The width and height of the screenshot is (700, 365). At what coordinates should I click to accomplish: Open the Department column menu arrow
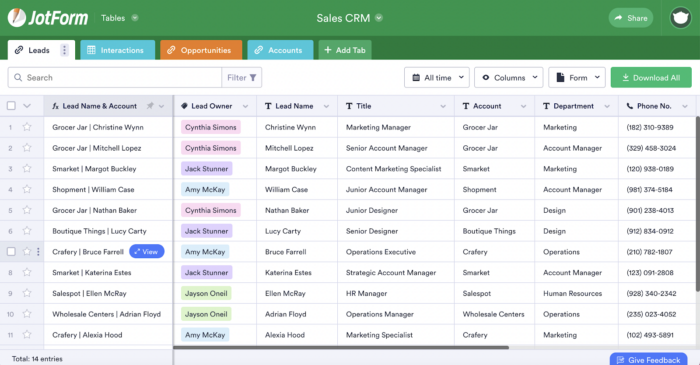[607, 106]
